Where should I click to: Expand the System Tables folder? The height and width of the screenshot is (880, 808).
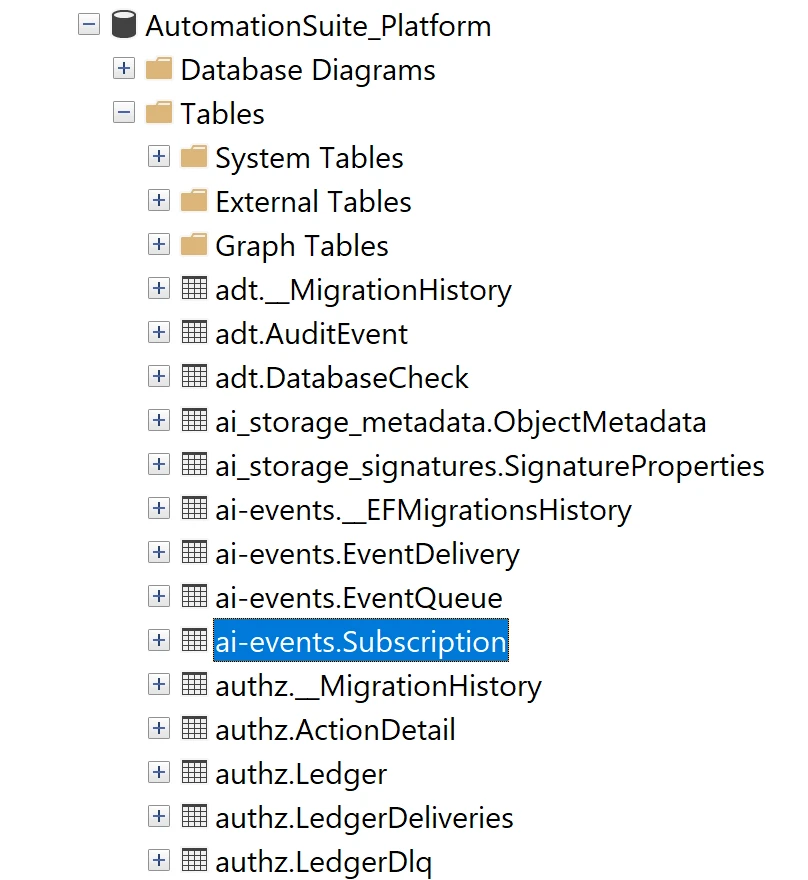pyautogui.click(x=159, y=157)
